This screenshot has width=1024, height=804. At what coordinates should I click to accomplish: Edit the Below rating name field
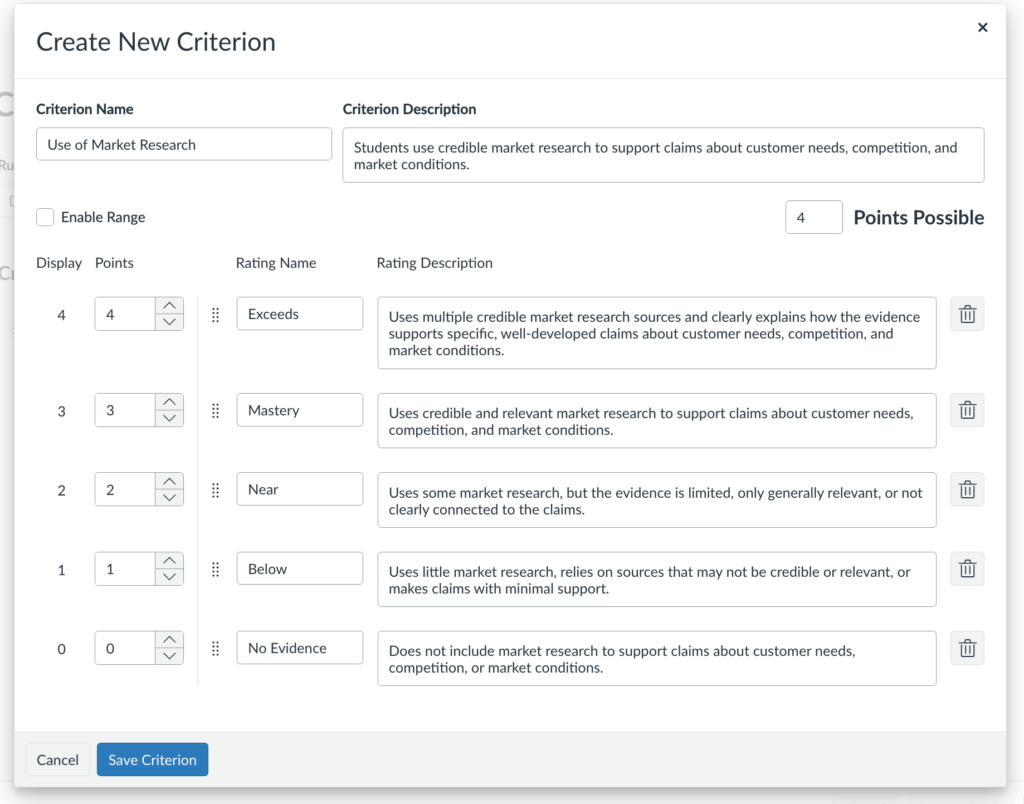pyautogui.click(x=300, y=569)
